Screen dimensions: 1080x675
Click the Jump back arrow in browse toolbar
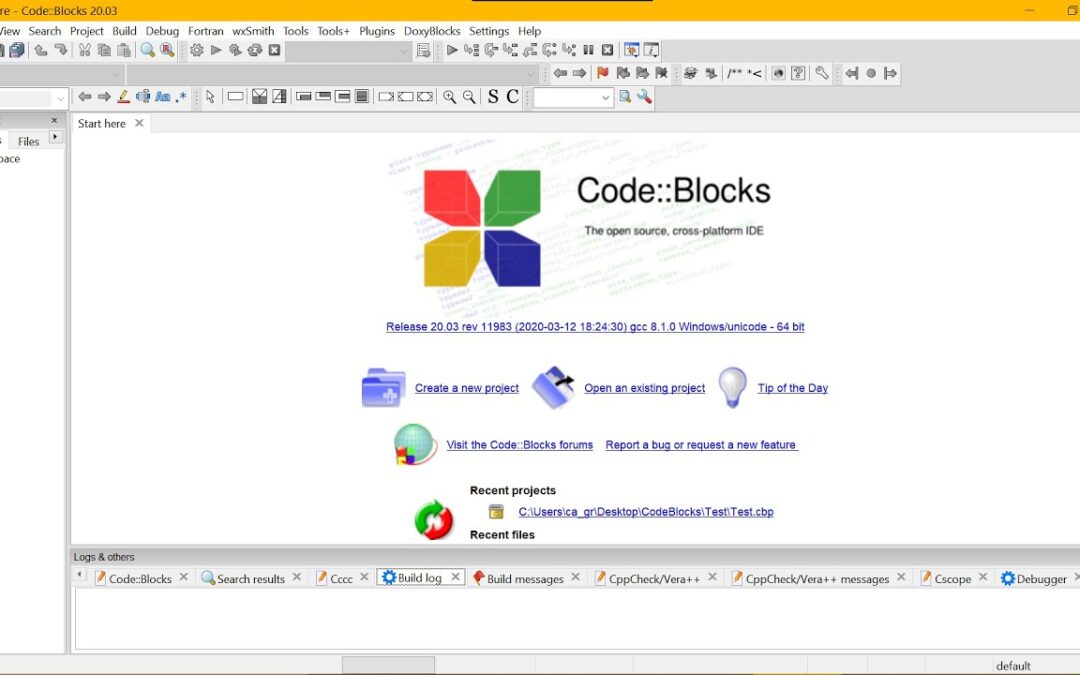pyautogui.click(x=561, y=73)
